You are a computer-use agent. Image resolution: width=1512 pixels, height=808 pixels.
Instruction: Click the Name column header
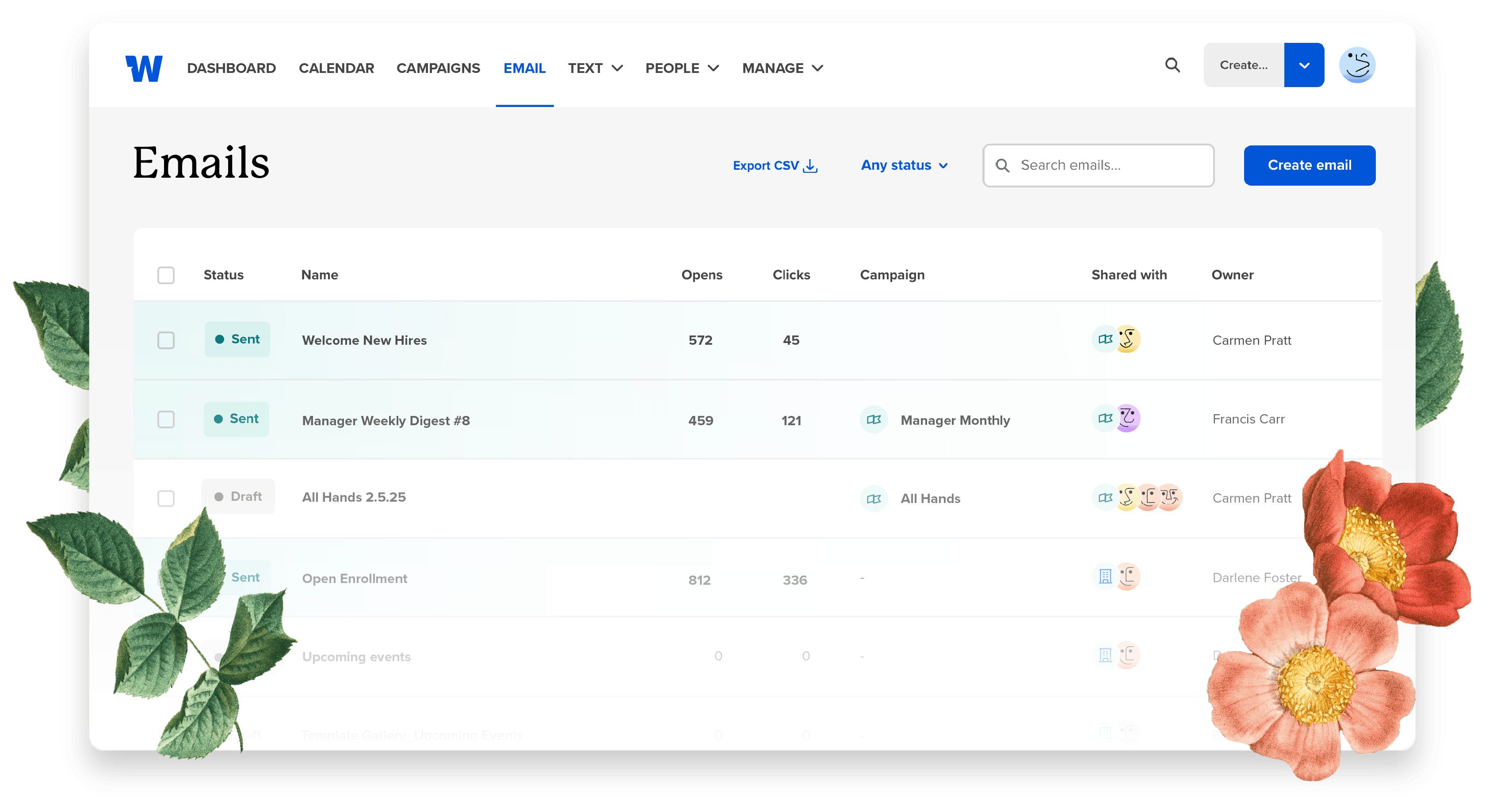point(319,275)
